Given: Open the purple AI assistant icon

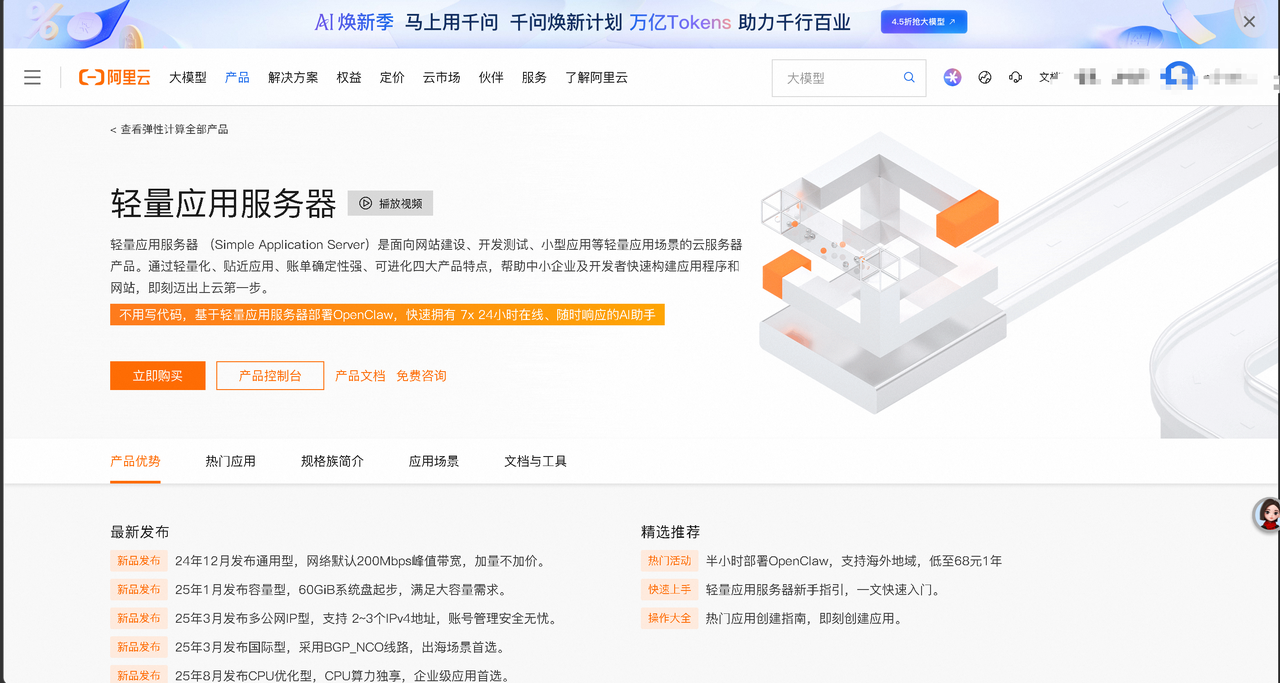Looking at the screenshot, I should pos(952,77).
